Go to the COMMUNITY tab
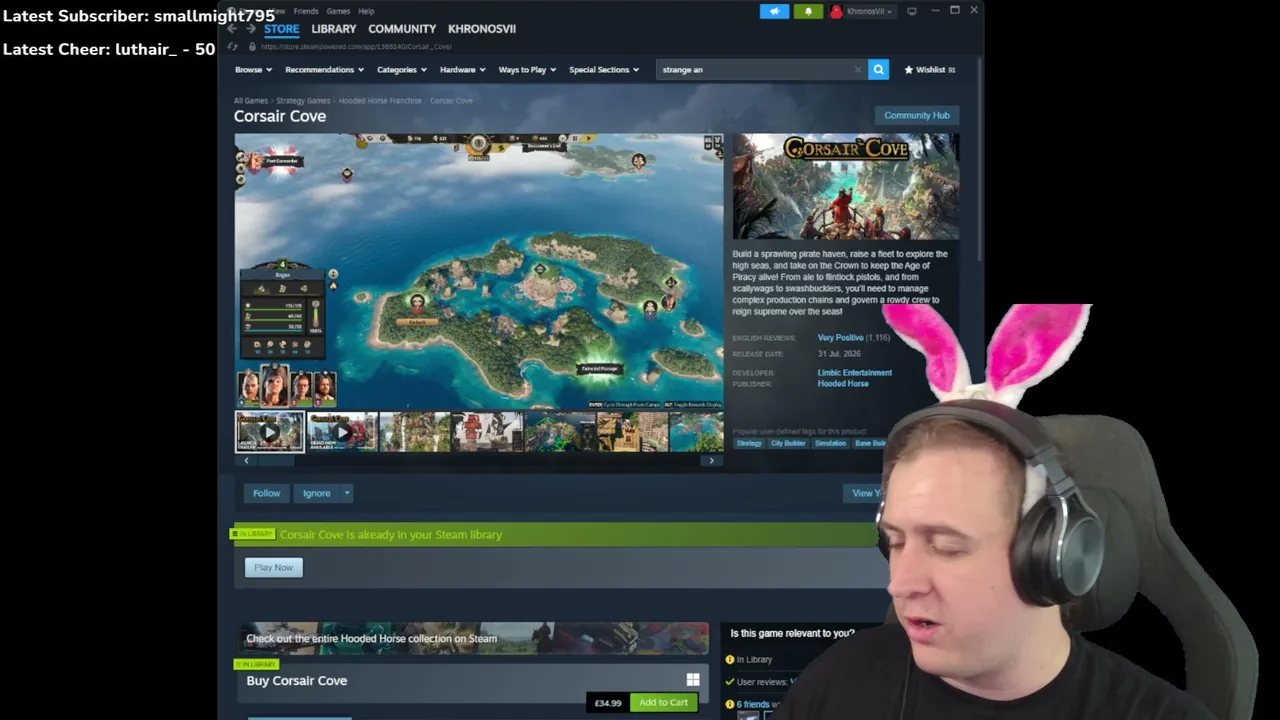 [402, 29]
